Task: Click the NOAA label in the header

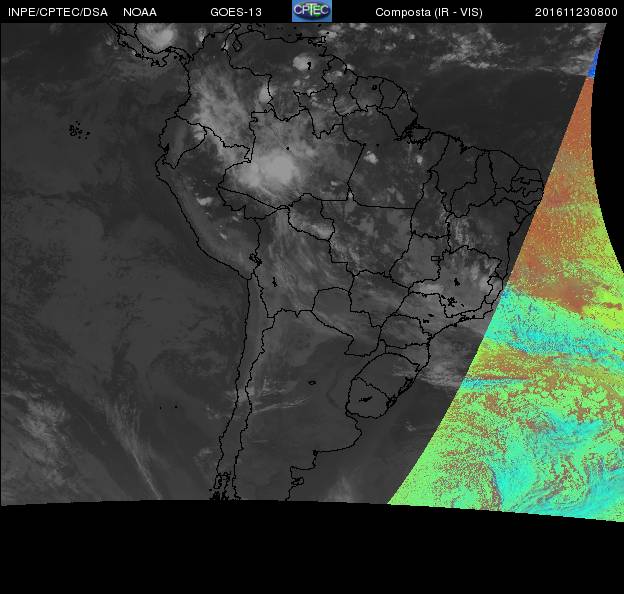Action: [x=139, y=12]
